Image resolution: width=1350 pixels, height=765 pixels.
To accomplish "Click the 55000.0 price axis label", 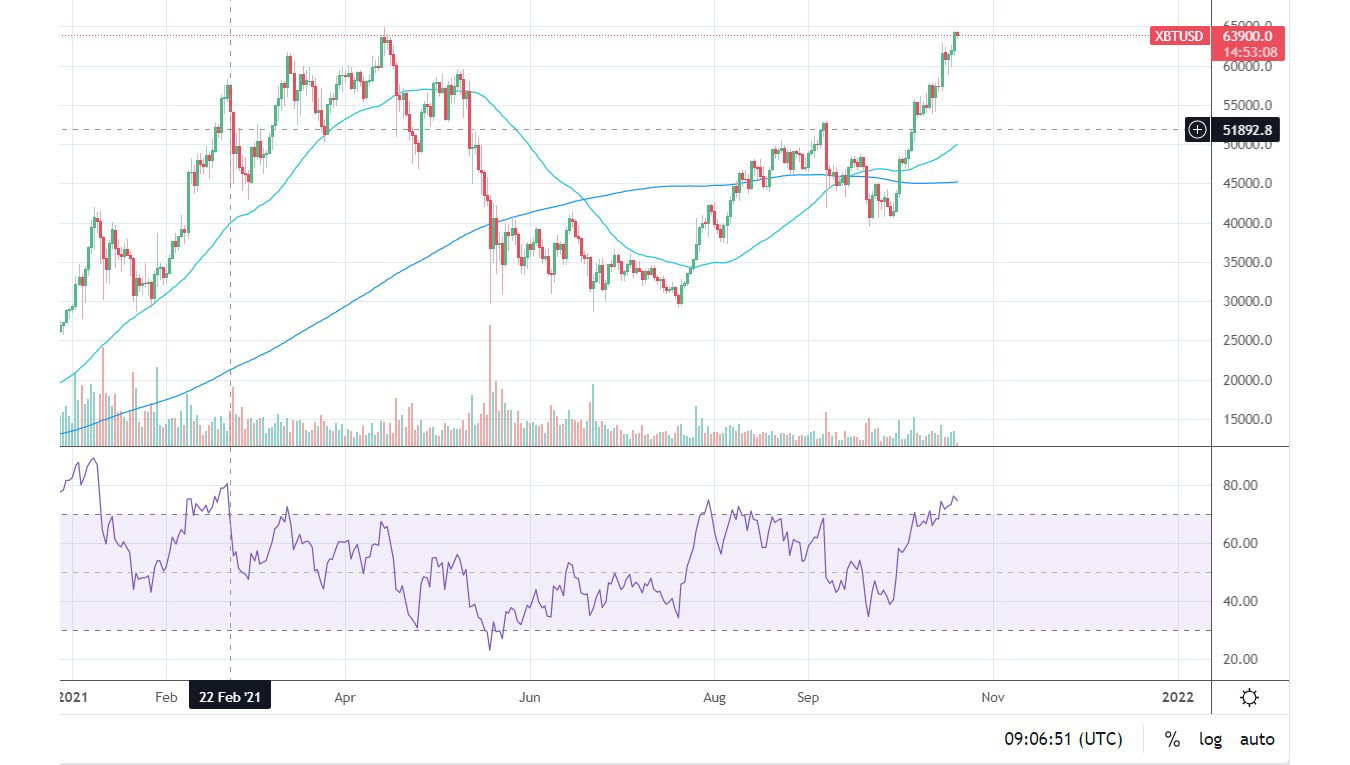I will [1248, 105].
